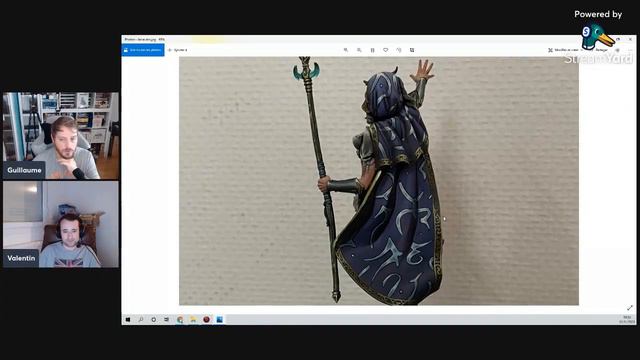Image resolution: width=640 pixels, height=360 pixels.
Task: Delete the photo with the trash icon
Action: coord(372,50)
